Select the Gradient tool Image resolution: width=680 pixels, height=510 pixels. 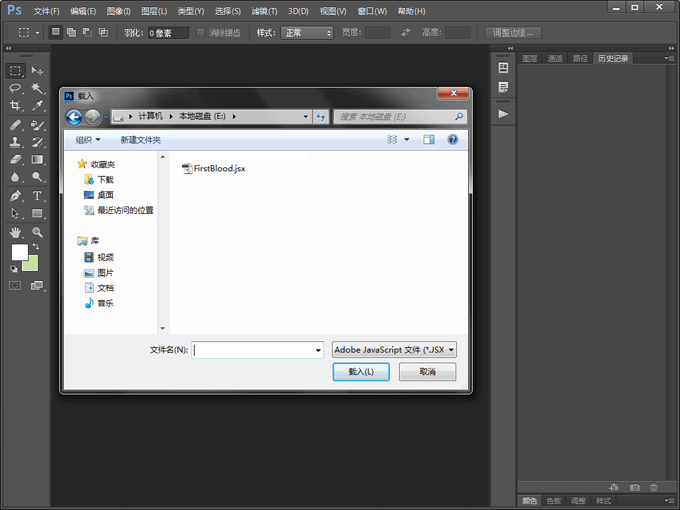pyautogui.click(x=37, y=160)
